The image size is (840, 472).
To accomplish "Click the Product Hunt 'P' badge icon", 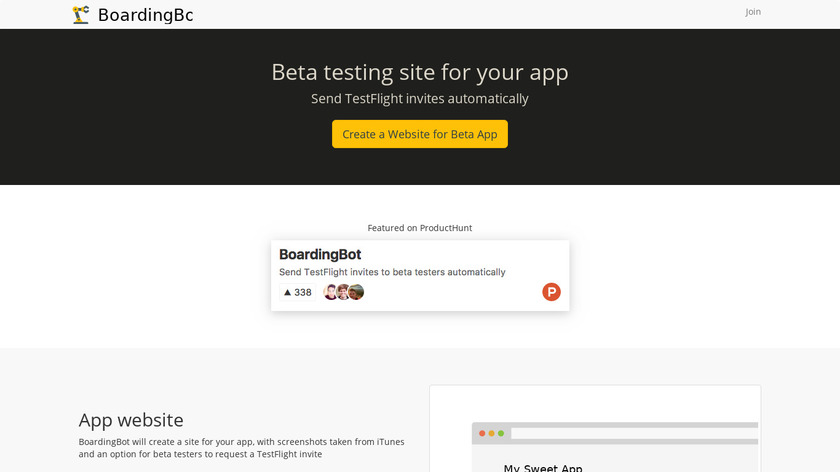I will click(551, 292).
